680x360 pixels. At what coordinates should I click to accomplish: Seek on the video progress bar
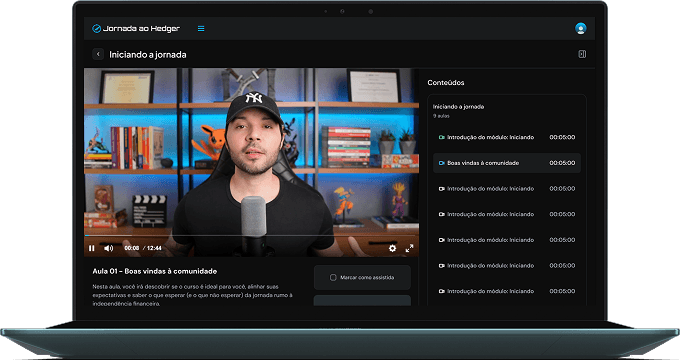(251, 236)
